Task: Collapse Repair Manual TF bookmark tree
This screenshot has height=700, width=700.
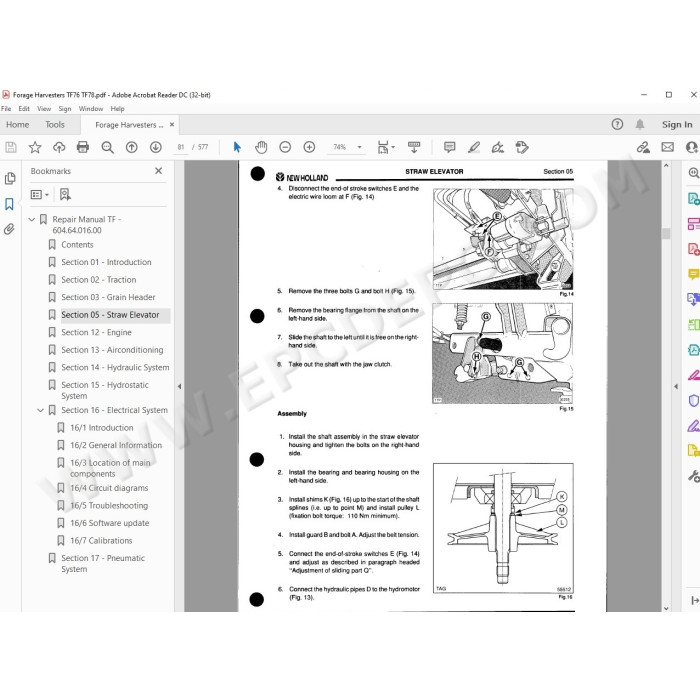Action: point(32,219)
